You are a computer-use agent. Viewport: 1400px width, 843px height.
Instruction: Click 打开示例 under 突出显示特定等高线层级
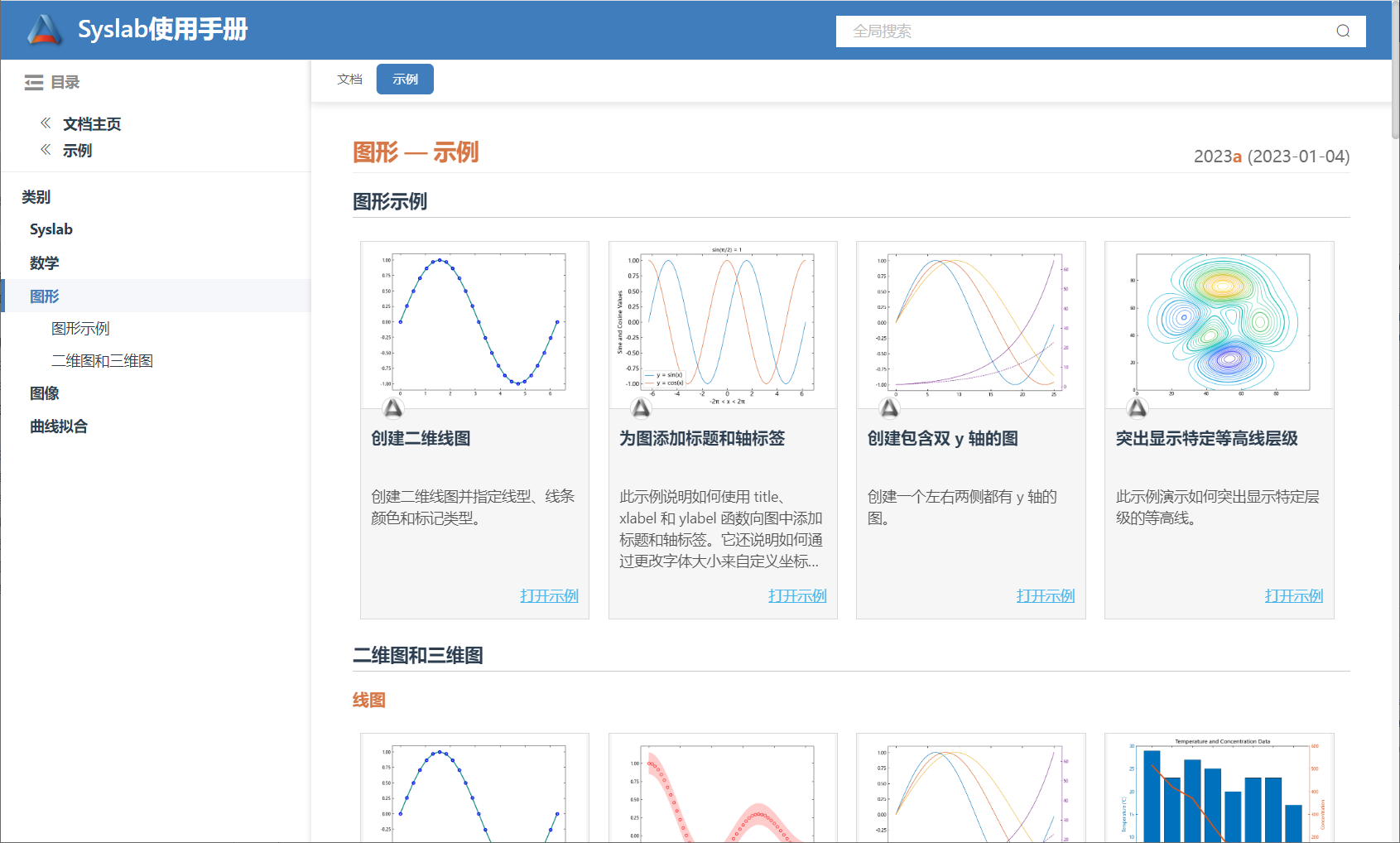(1293, 596)
